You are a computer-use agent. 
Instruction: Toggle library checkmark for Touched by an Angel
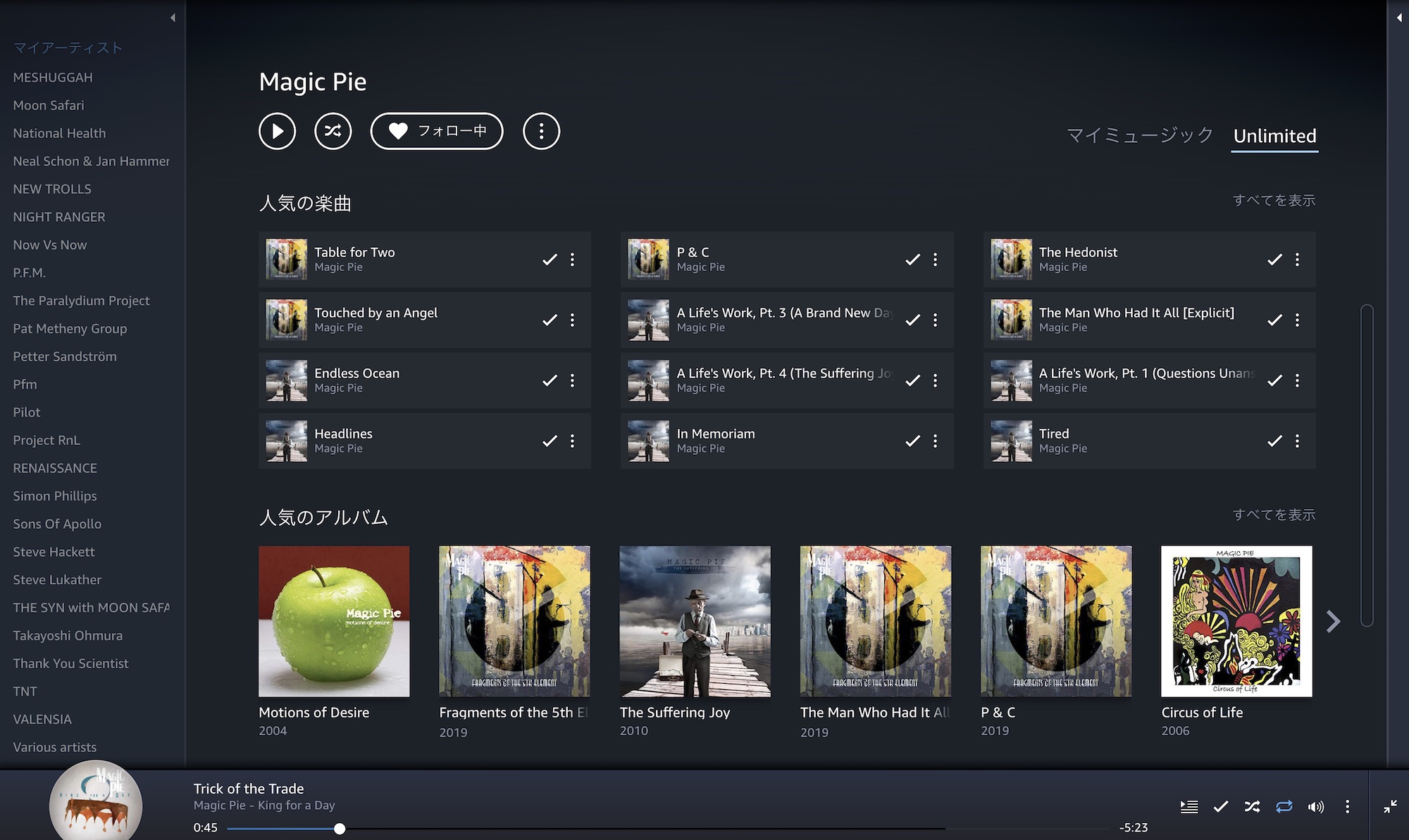click(550, 320)
